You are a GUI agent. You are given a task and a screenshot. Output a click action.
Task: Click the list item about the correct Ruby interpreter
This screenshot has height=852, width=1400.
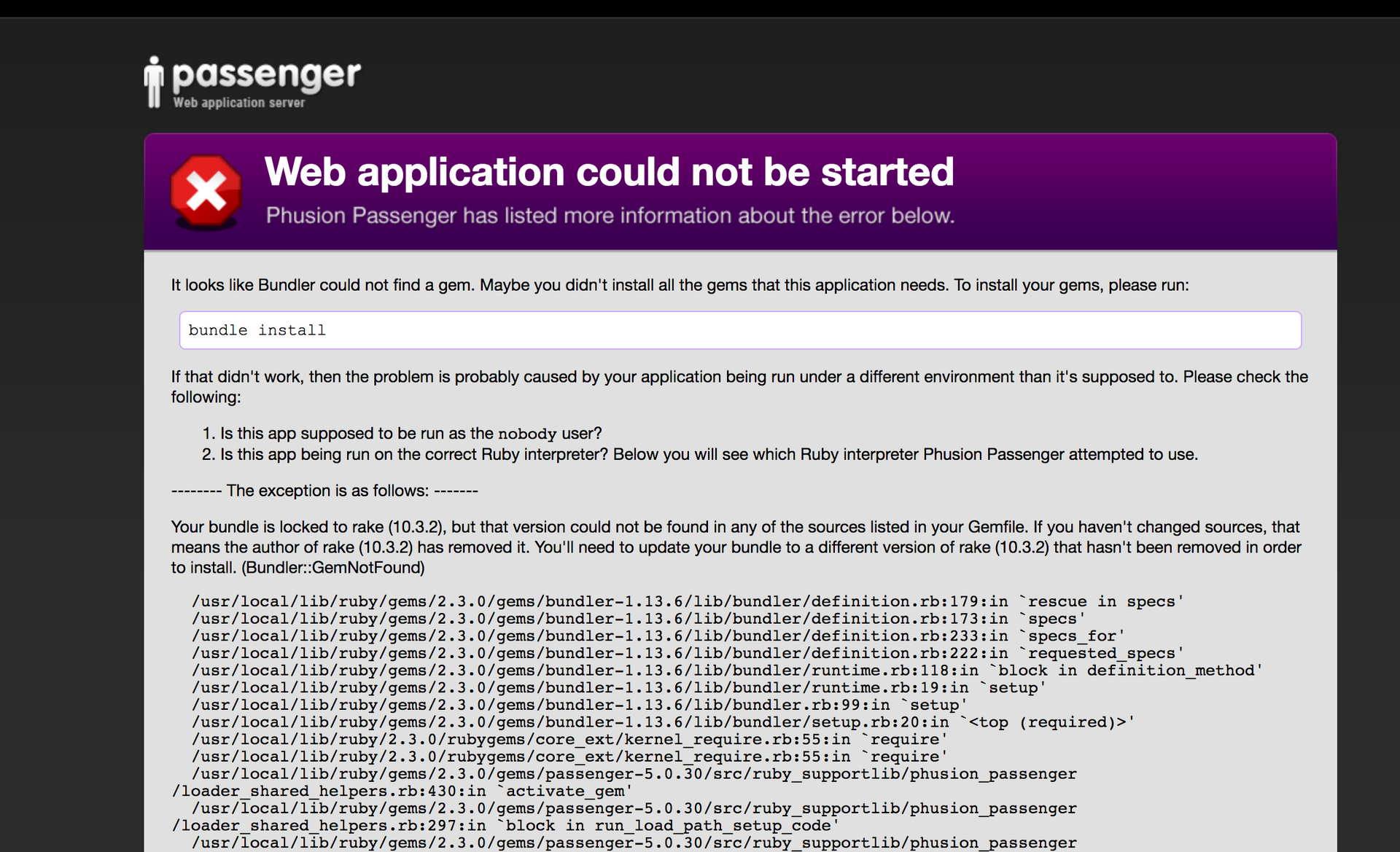(x=709, y=455)
